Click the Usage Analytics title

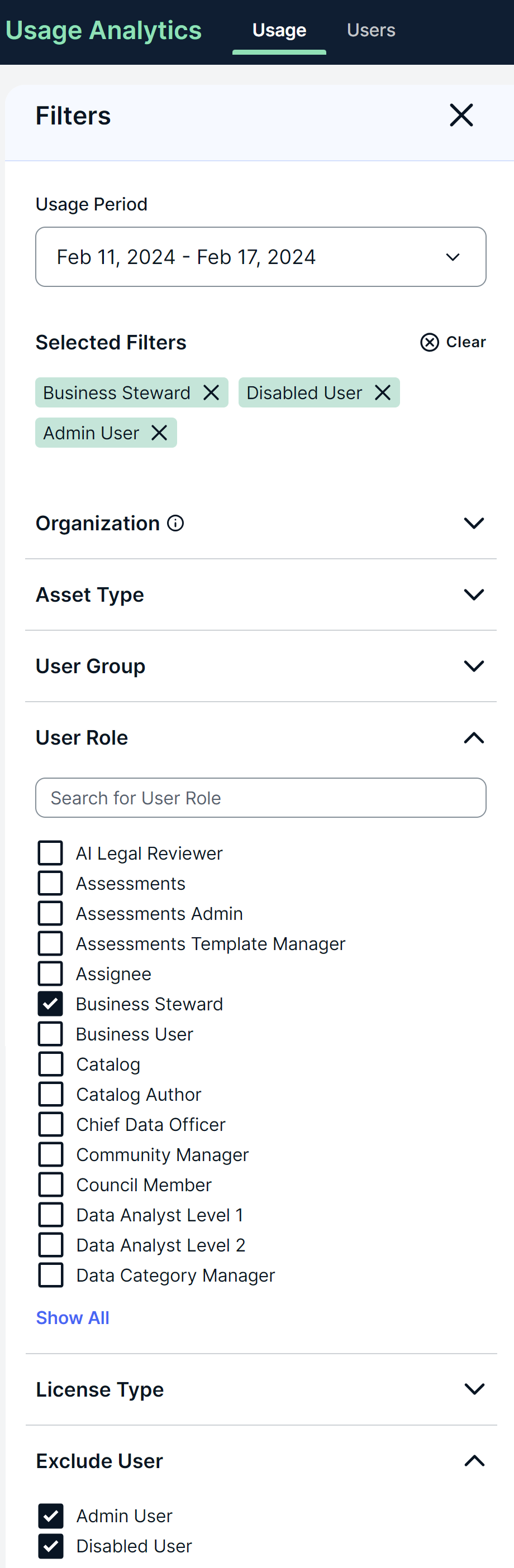103,31
